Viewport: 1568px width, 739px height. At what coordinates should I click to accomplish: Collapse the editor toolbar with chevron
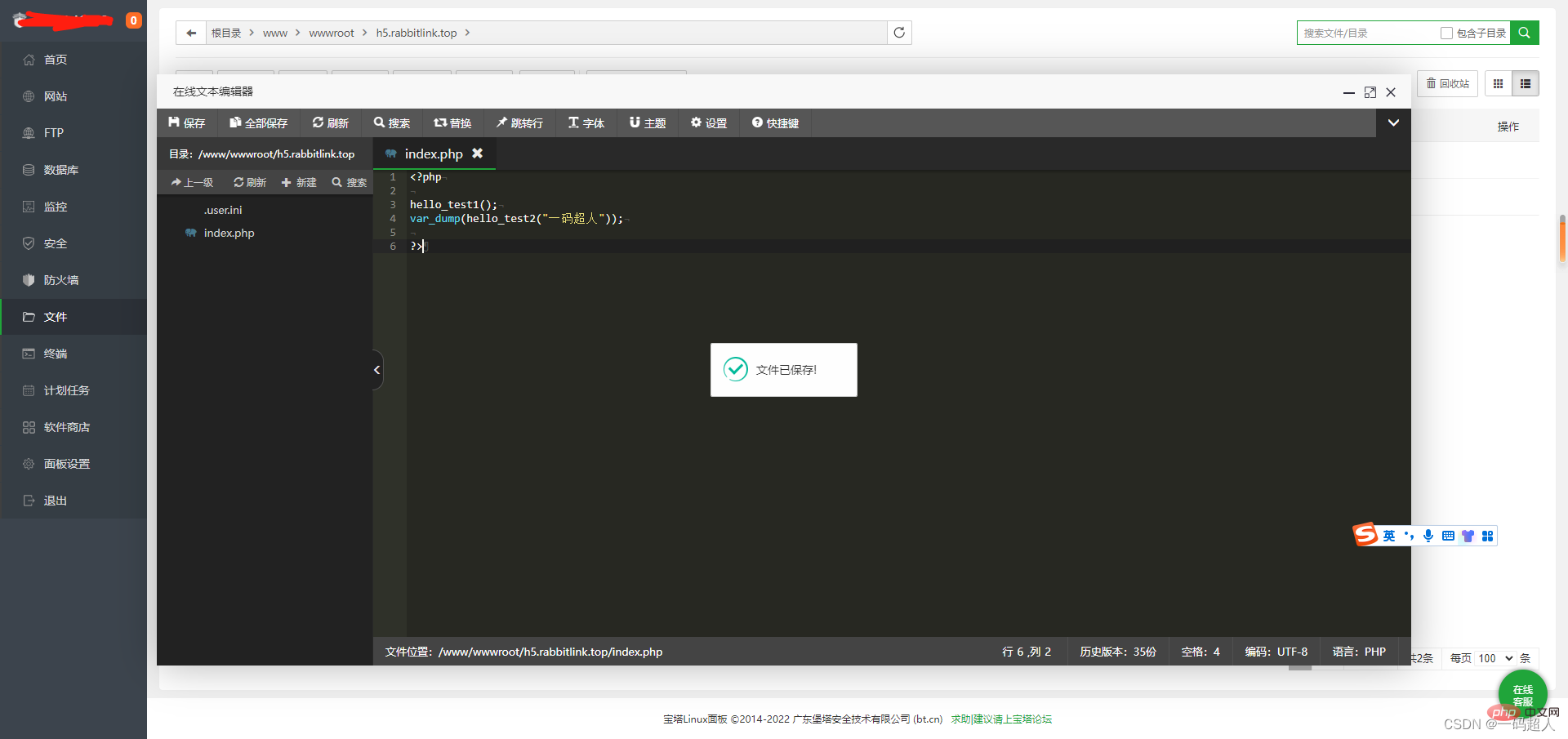click(x=1393, y=122)
